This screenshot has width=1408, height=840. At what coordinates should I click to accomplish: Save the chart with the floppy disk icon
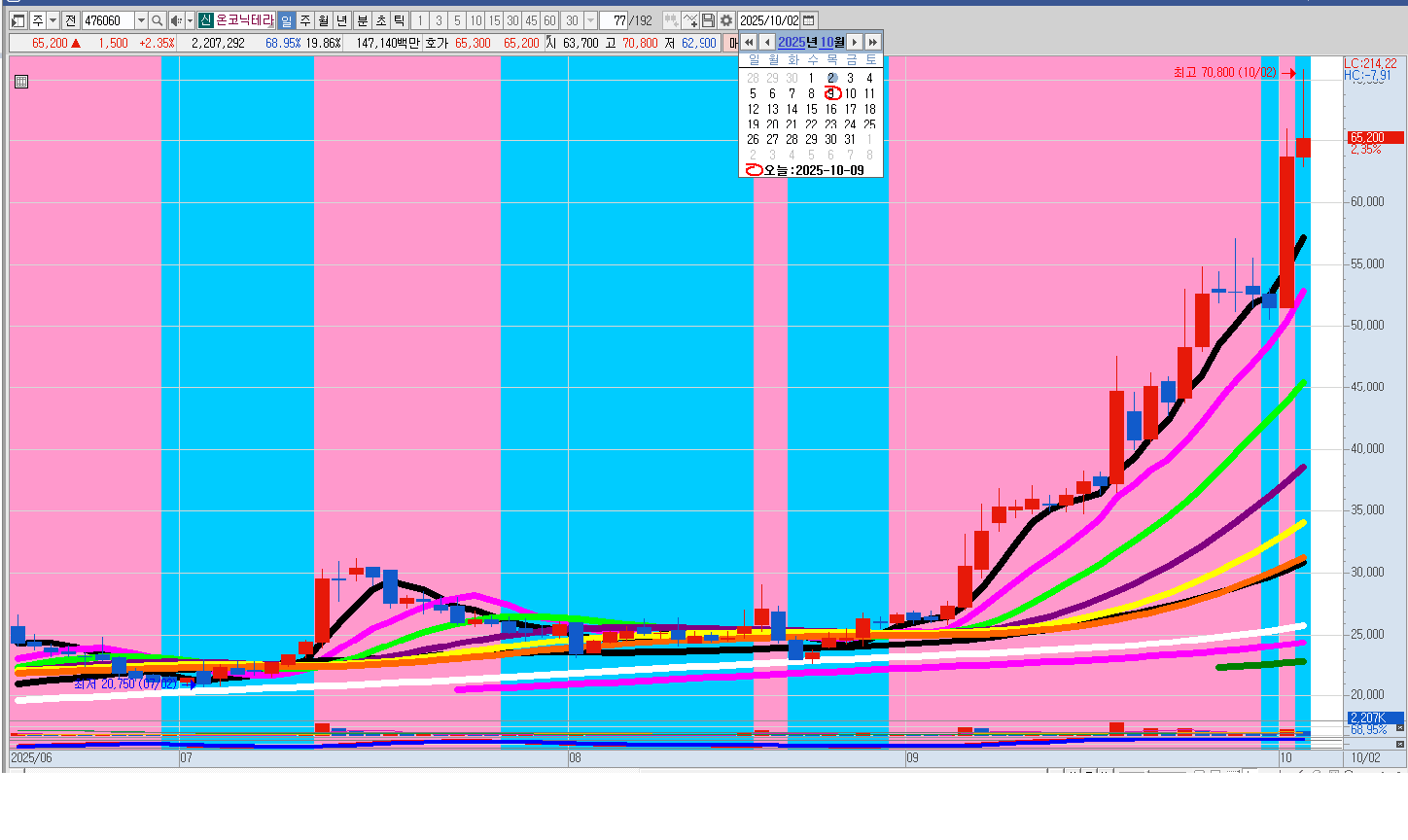click(x=708, y=20)
